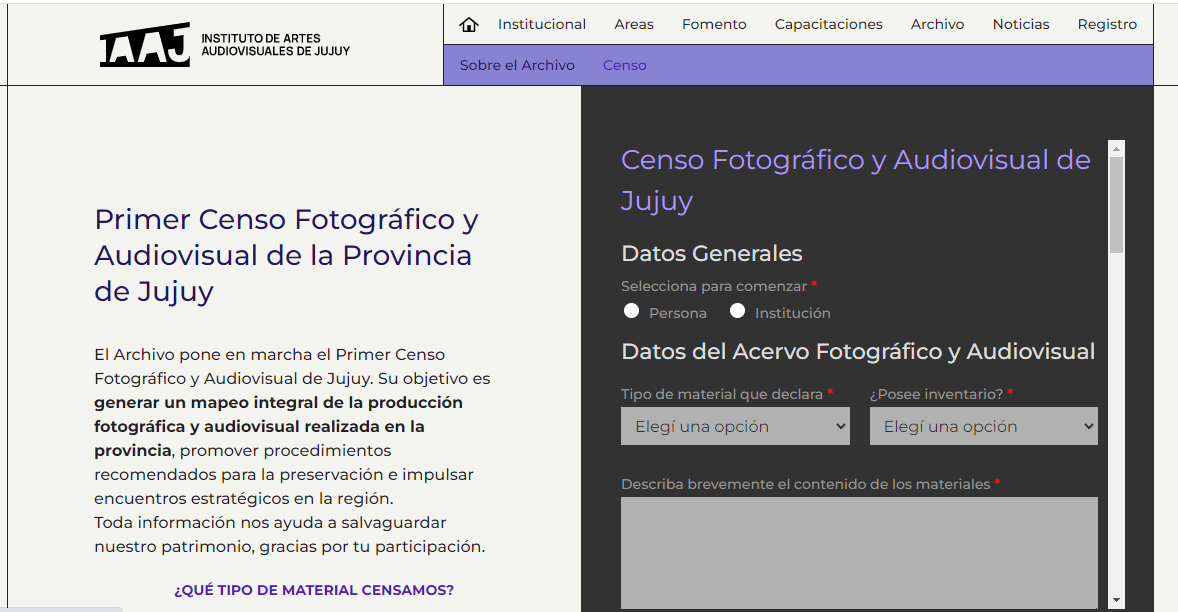
Task: Select the Institución radio button
Action: click(x=738, y=311)
